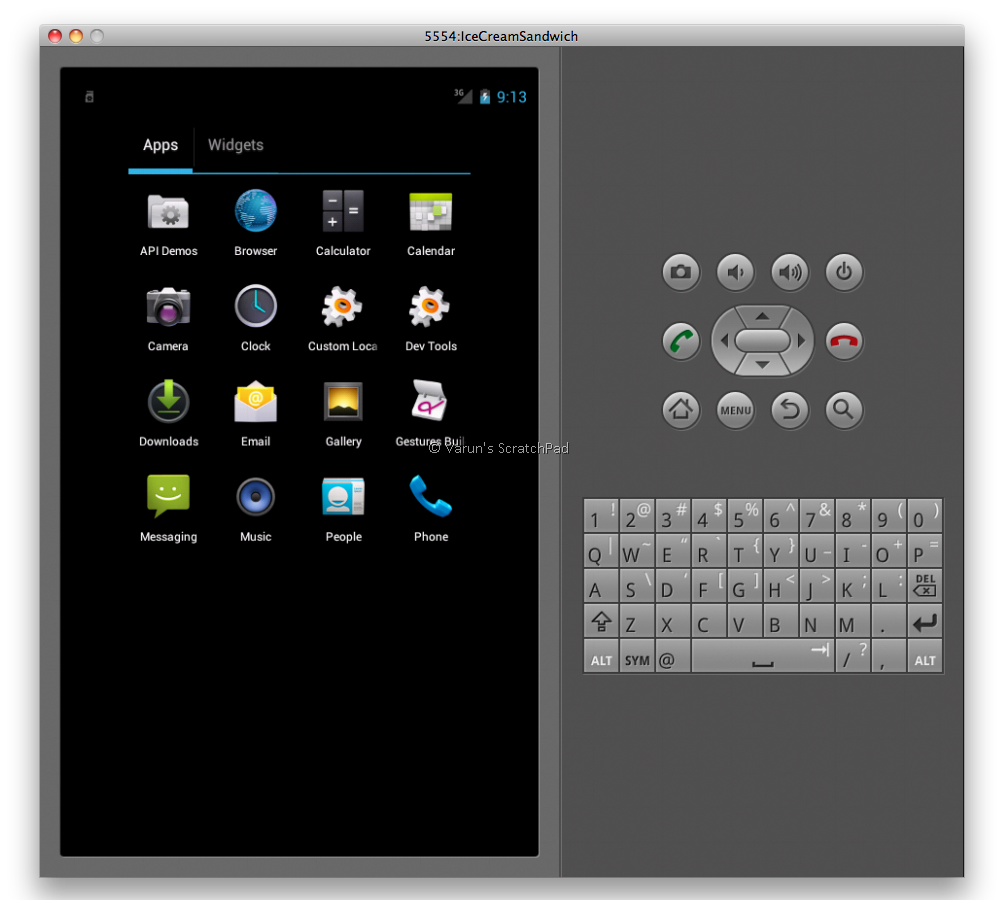
Task: Open the Calculator app
Action: point(343,223)
